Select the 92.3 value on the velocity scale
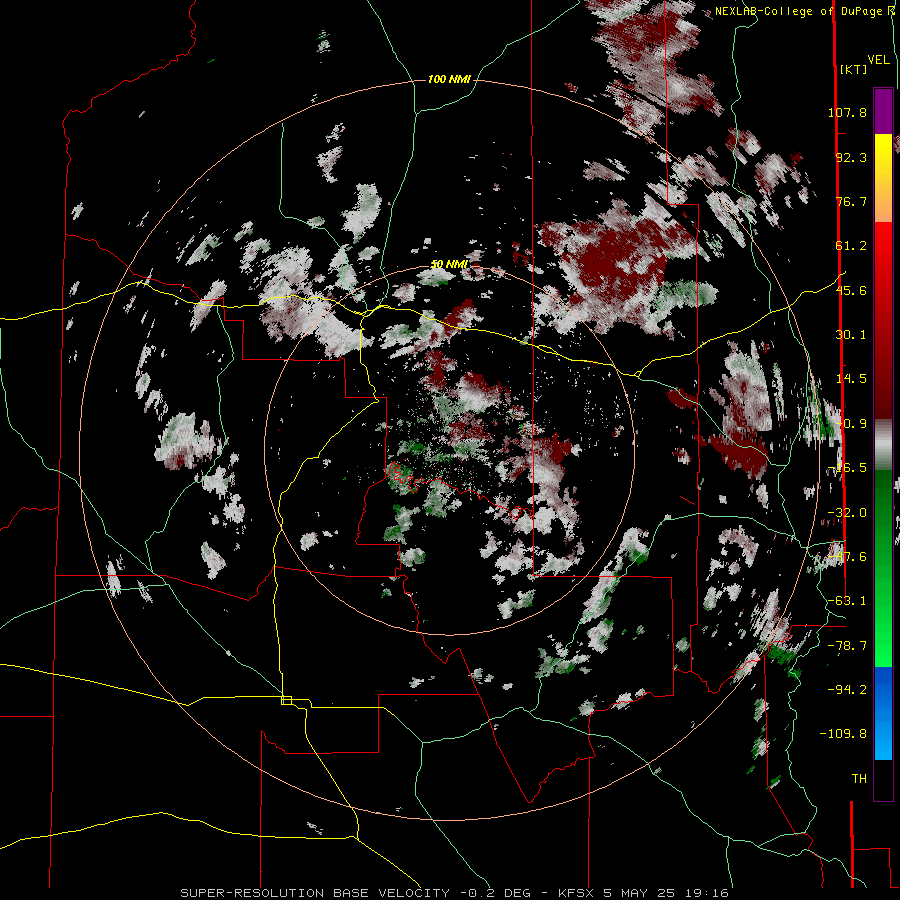This screenshot has height=900, width=900. click(851, 157)
